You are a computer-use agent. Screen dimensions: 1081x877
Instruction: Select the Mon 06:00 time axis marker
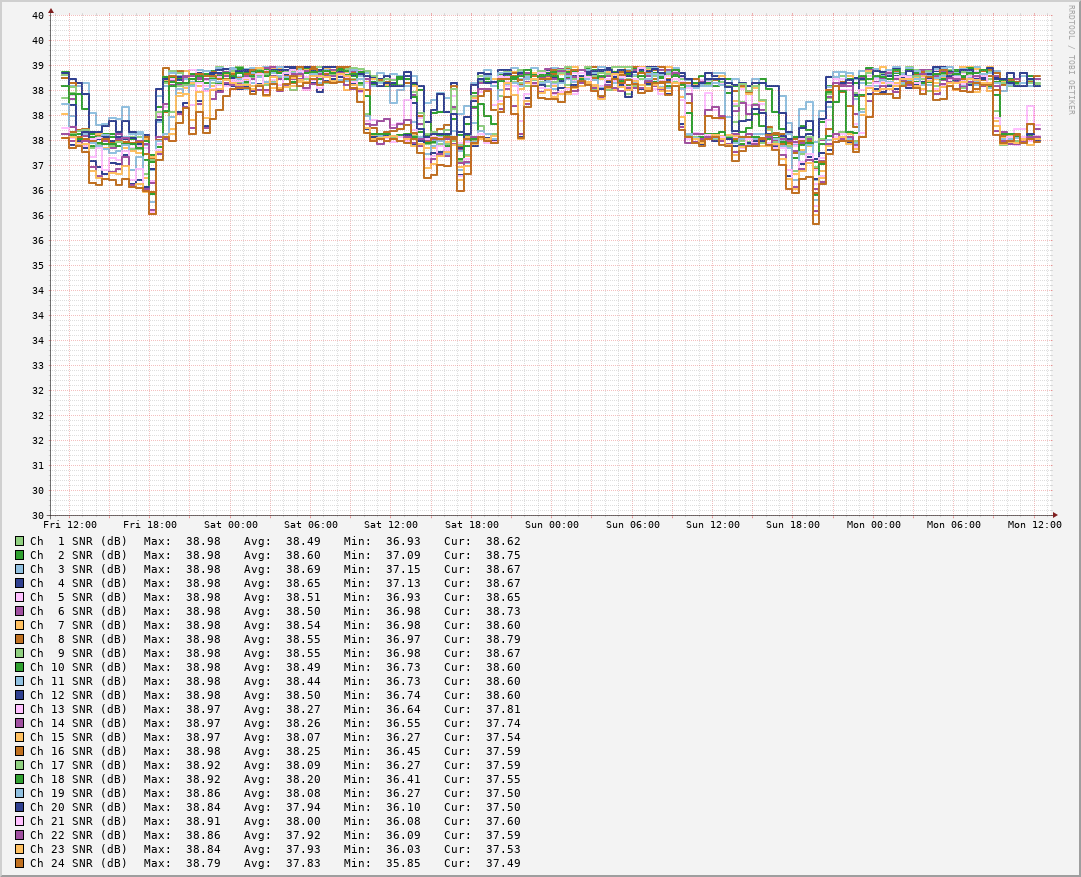[x=953, y=525]
